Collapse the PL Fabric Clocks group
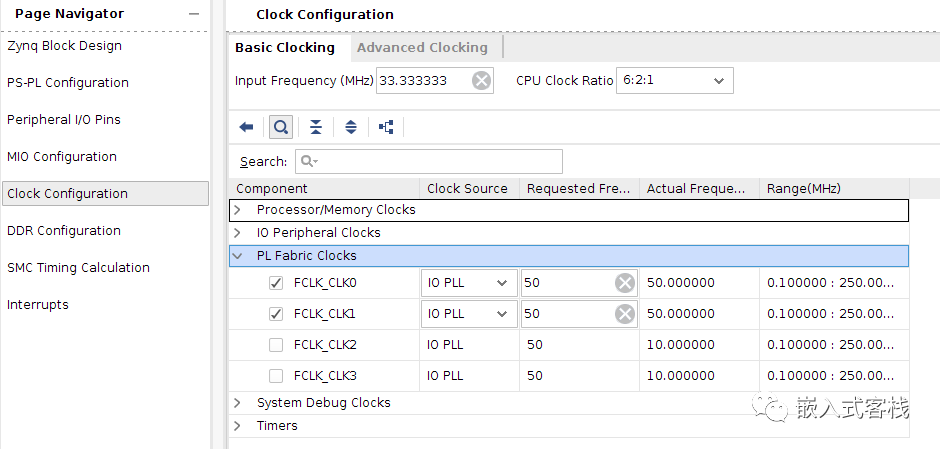This screenshot has width=940, height=449. (238, 256)
